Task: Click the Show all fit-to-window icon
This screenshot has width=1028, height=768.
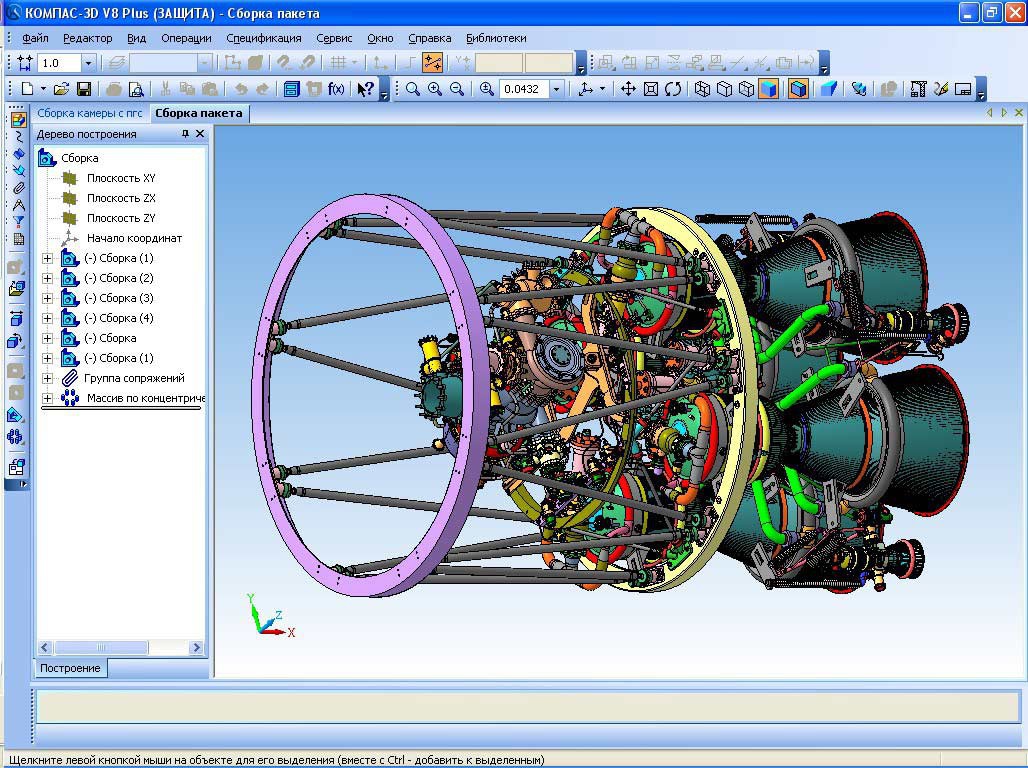Action: point(651,89)
